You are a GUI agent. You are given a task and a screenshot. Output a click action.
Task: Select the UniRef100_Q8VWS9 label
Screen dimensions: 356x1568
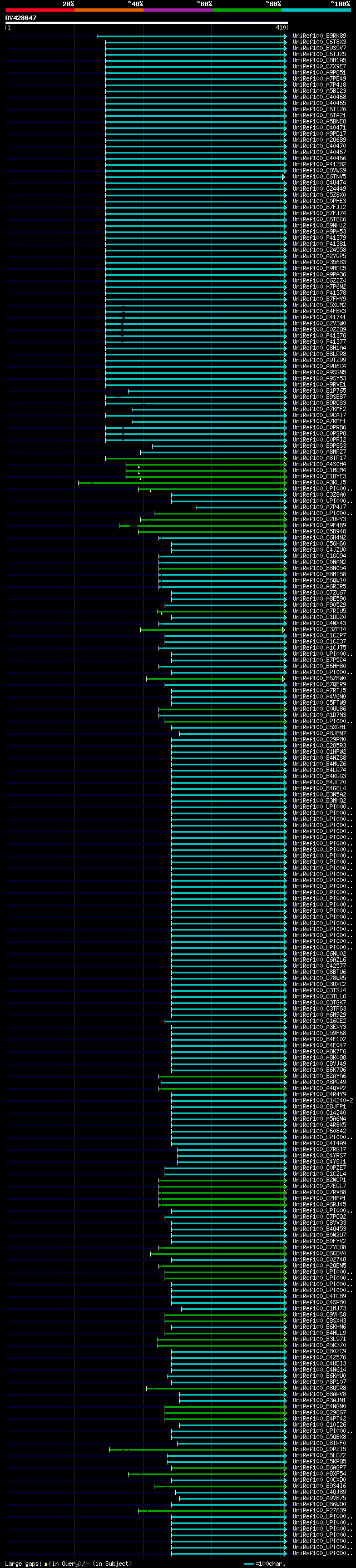[319, 170]
